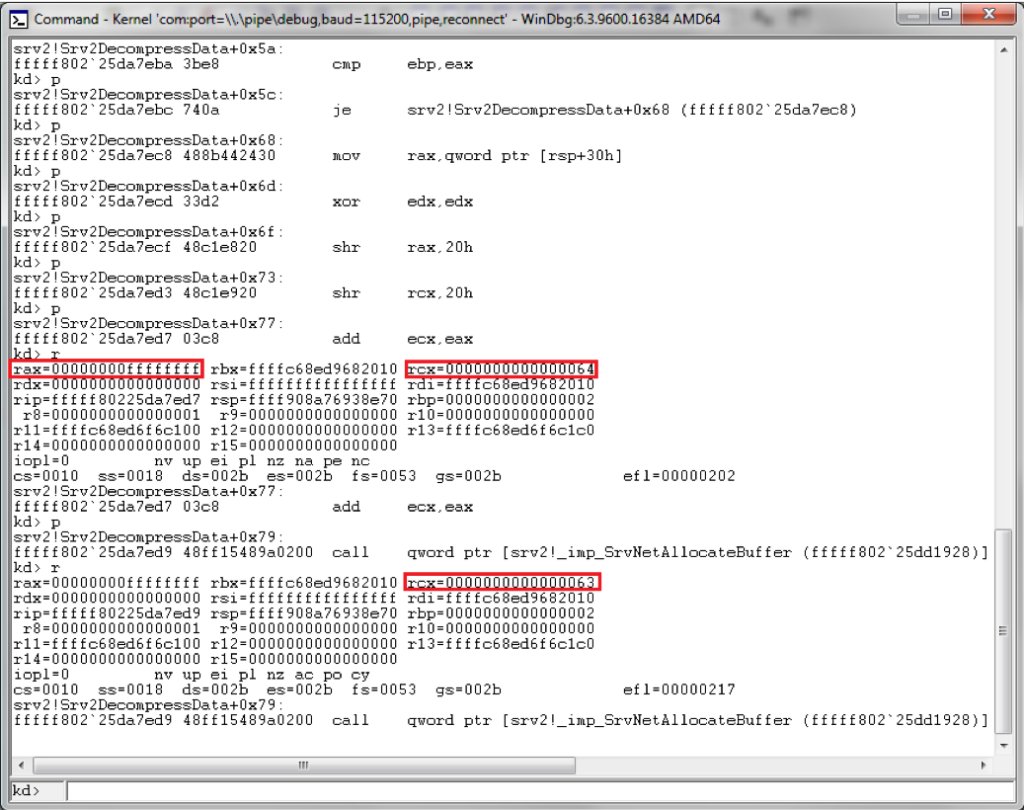This screenshot has width=1024, height=810.
Task: Click the kd> command input field
Action: point(540,791)
